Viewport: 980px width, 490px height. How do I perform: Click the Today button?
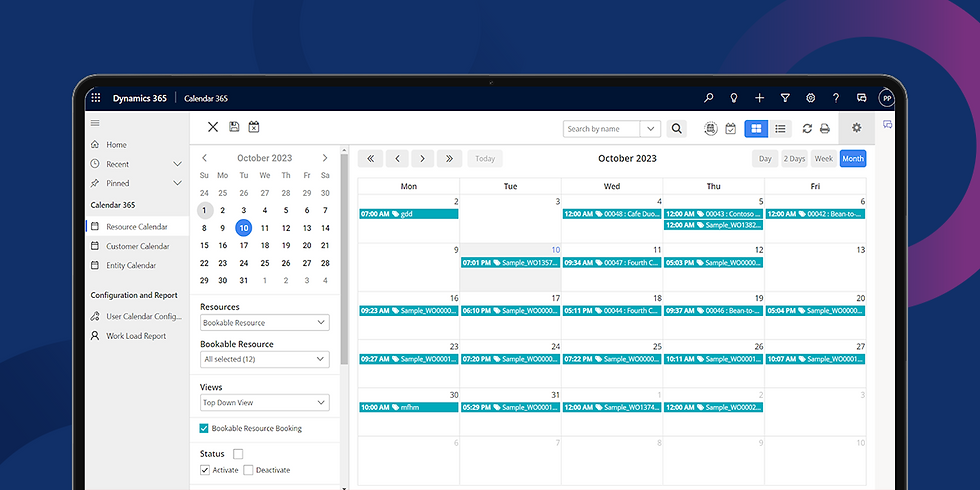tap(485, 159)
